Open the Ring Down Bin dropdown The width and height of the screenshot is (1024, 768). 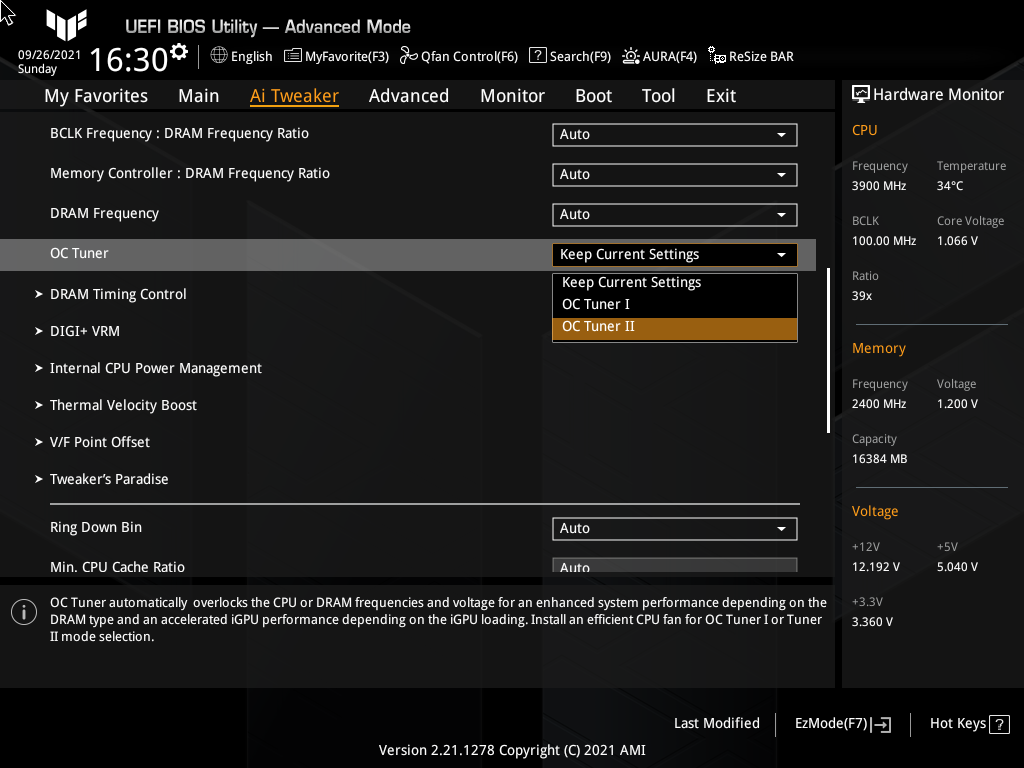coord(675,528)
